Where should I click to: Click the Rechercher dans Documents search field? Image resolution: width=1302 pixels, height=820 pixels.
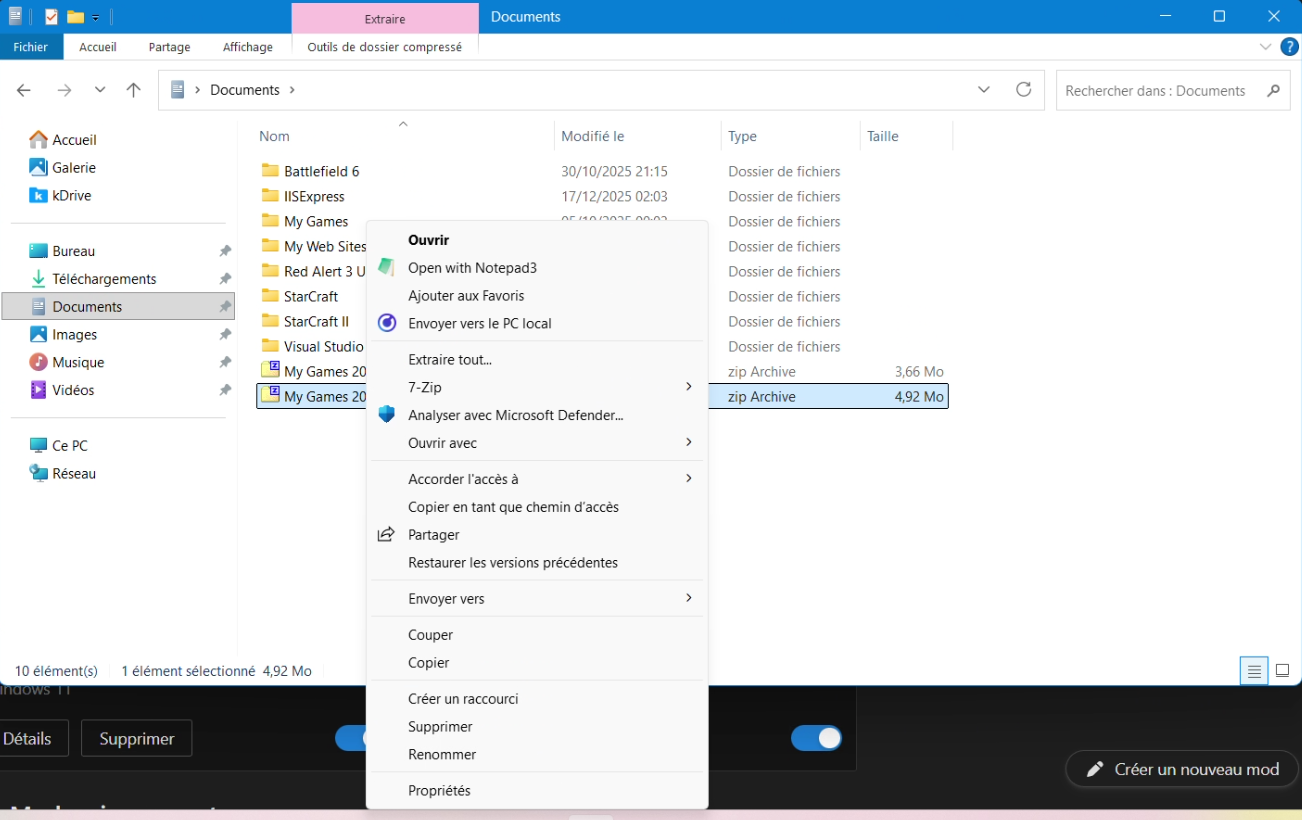(1155, 90)
